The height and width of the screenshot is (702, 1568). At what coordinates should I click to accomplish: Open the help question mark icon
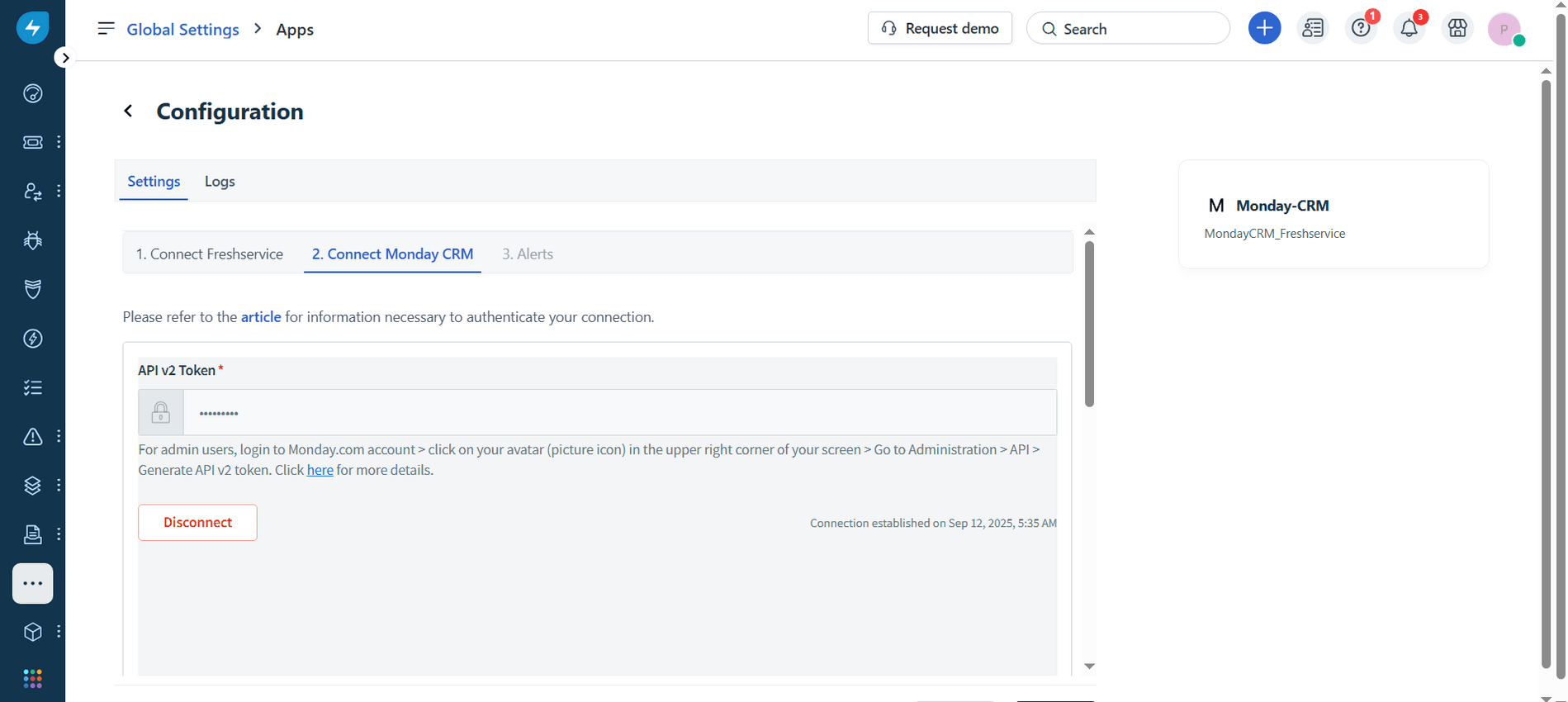tap(1361, 28)
